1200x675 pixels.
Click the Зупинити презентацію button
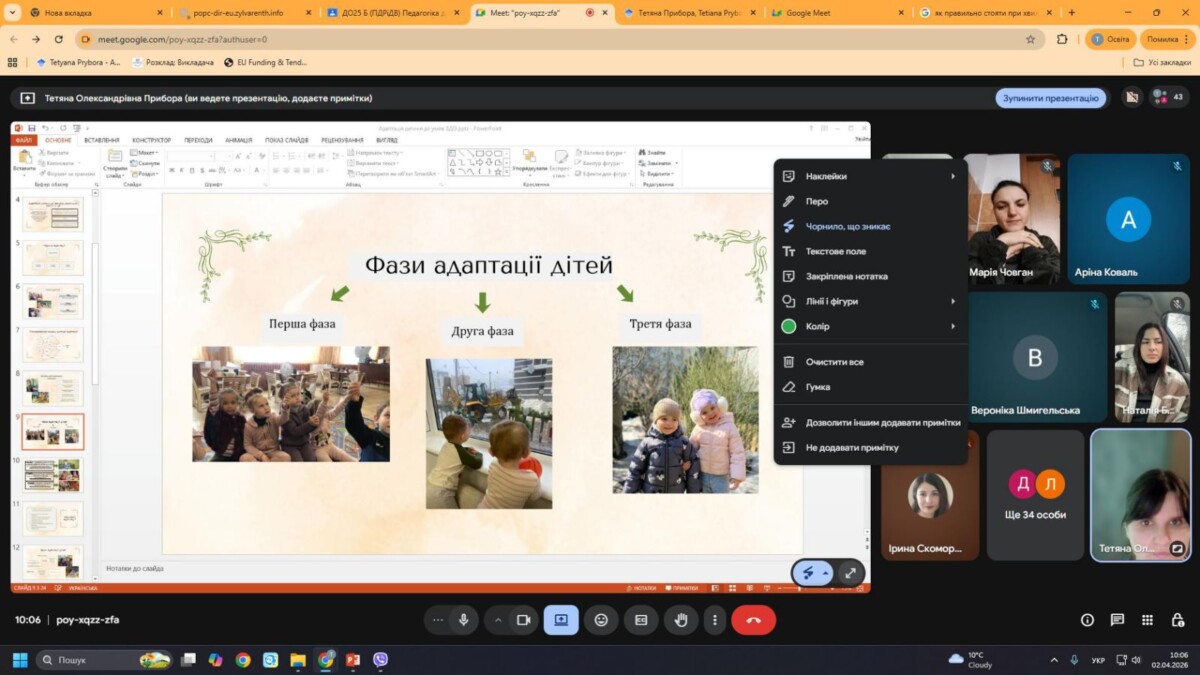(1050, 98)
